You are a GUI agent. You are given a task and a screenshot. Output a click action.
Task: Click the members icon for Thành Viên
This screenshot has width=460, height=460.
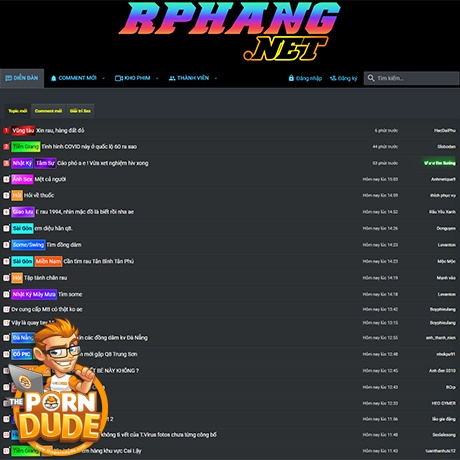(172, 78)
